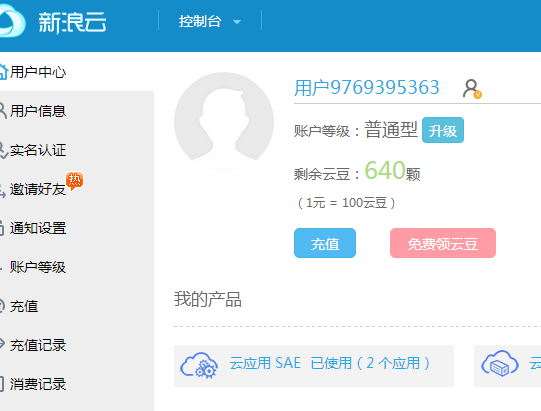
Task: Open 充值记录 in the sidebar
Action: tap(38, 345)
